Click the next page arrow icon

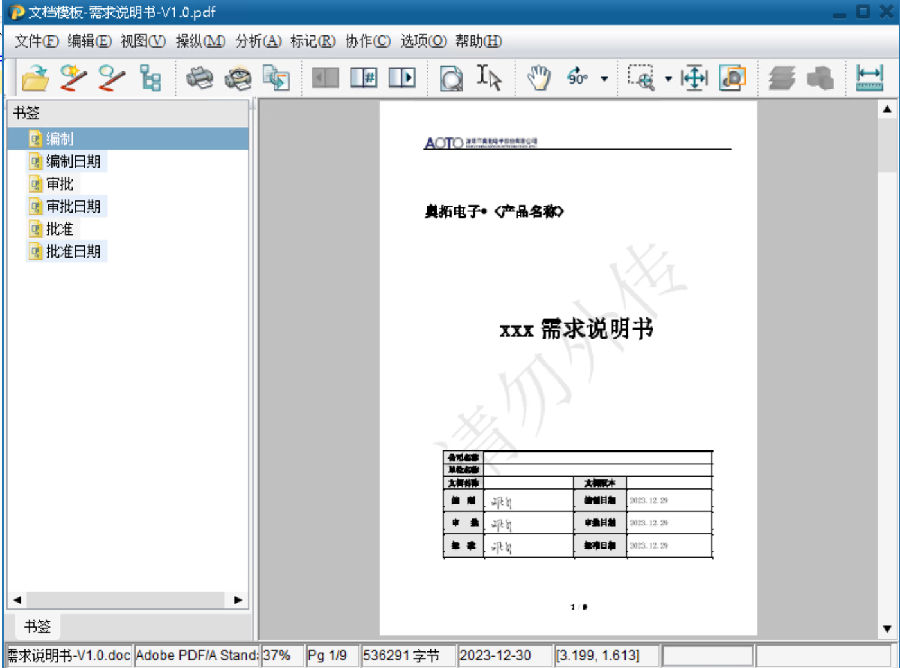point(402,78)
